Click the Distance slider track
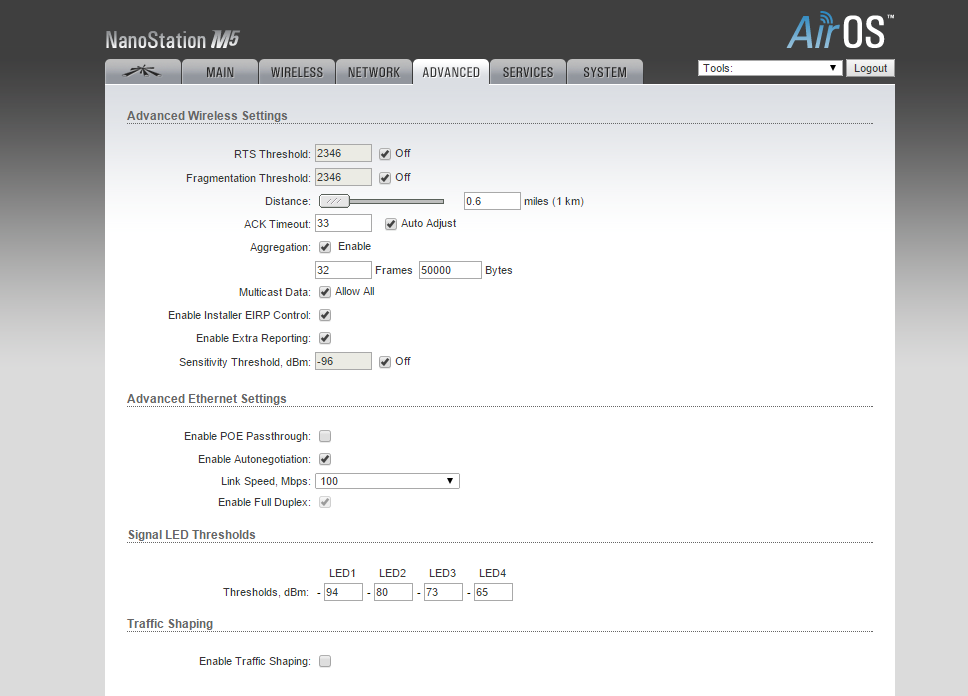 pos(397,201)
